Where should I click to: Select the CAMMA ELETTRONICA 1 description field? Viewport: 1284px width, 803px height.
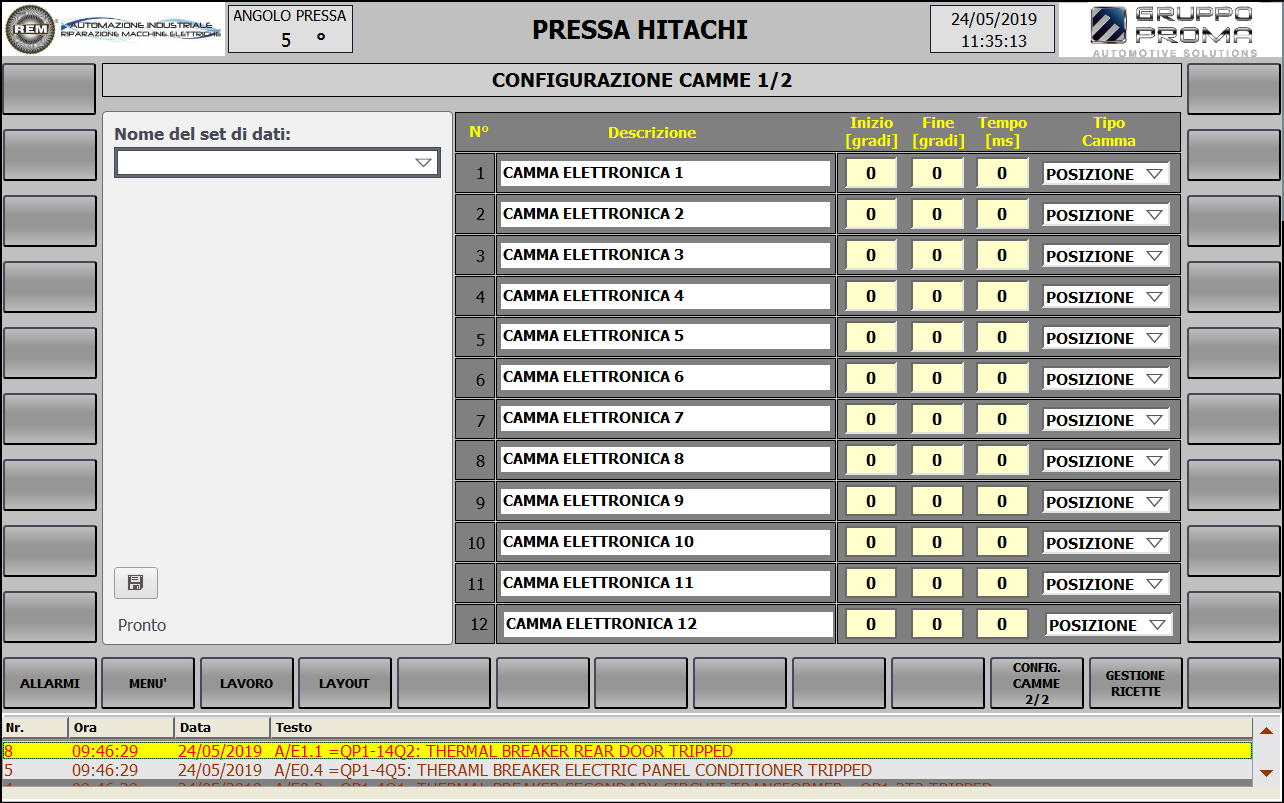tap(665, 173)
